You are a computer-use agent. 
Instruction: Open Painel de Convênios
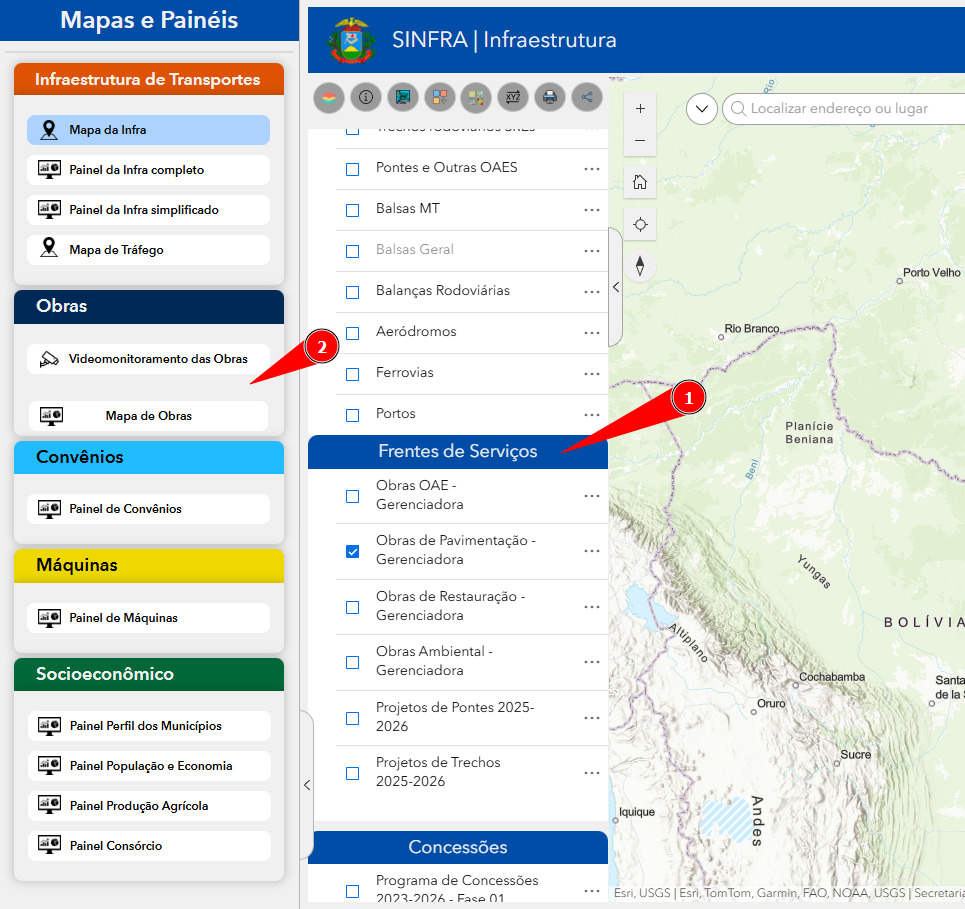click(148, 509)
